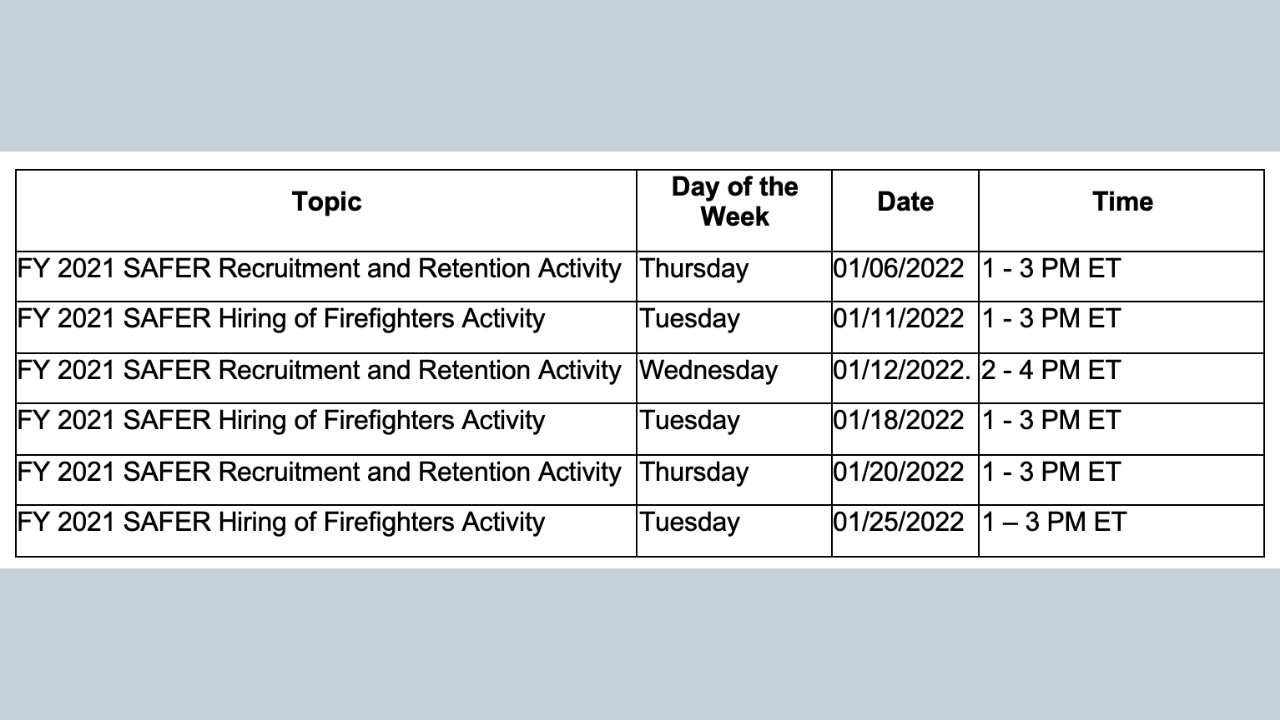This screenshot has height=720, width=1280.
Task: Click the Time column header
Action: point(1122,202)
